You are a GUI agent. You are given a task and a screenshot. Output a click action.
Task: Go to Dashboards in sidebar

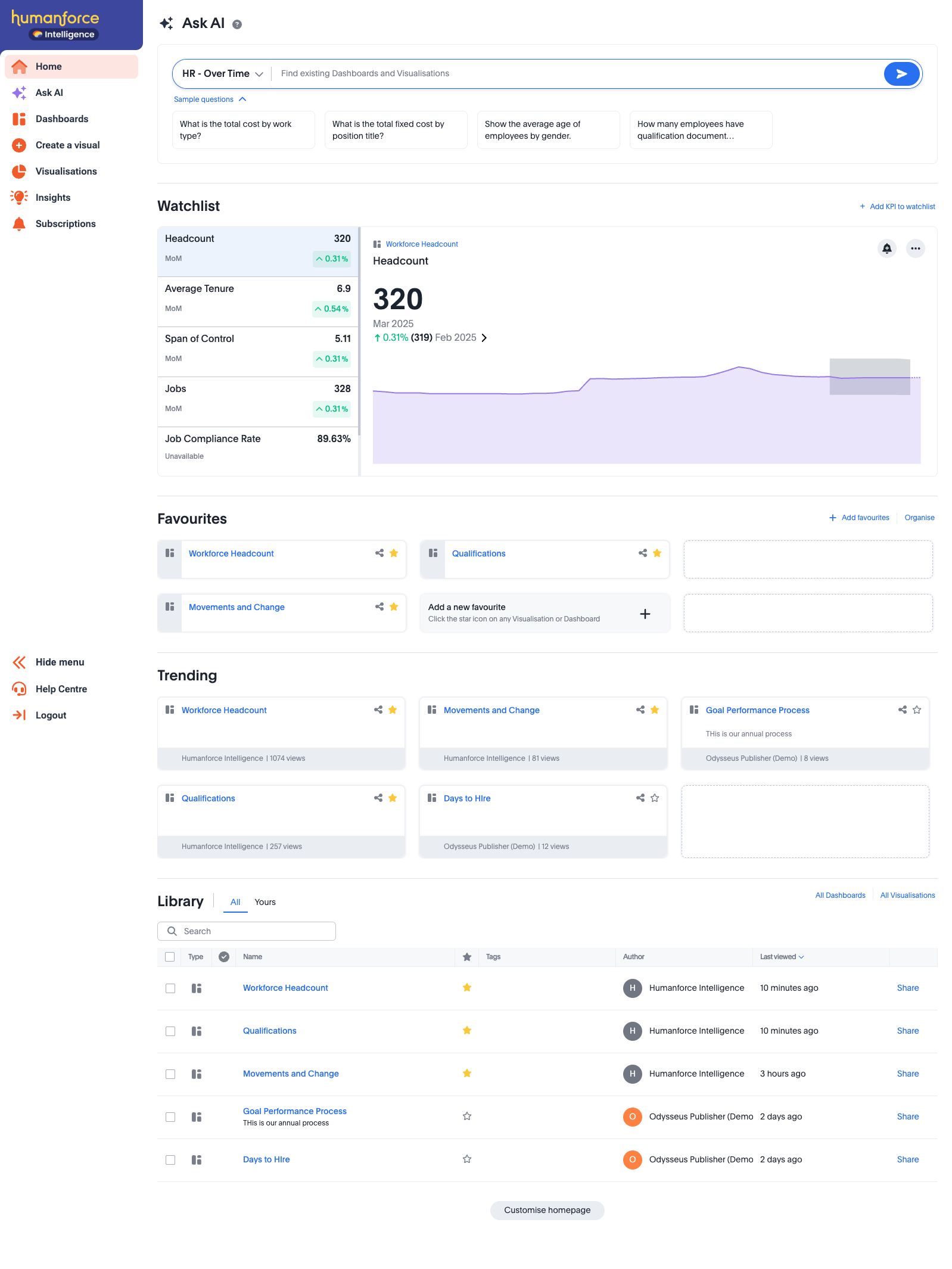[x=71, y=119]
